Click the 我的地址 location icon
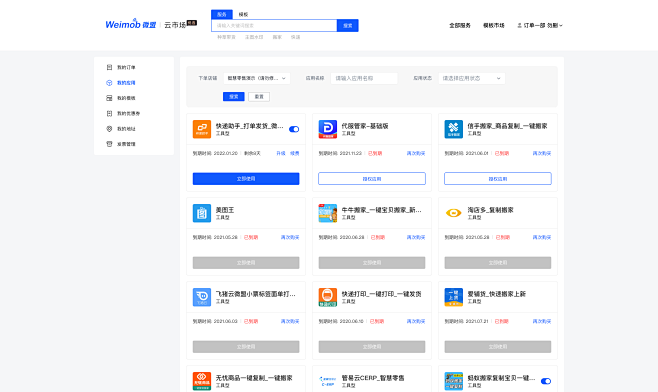The image size is (658, 392). click(109, 129)
